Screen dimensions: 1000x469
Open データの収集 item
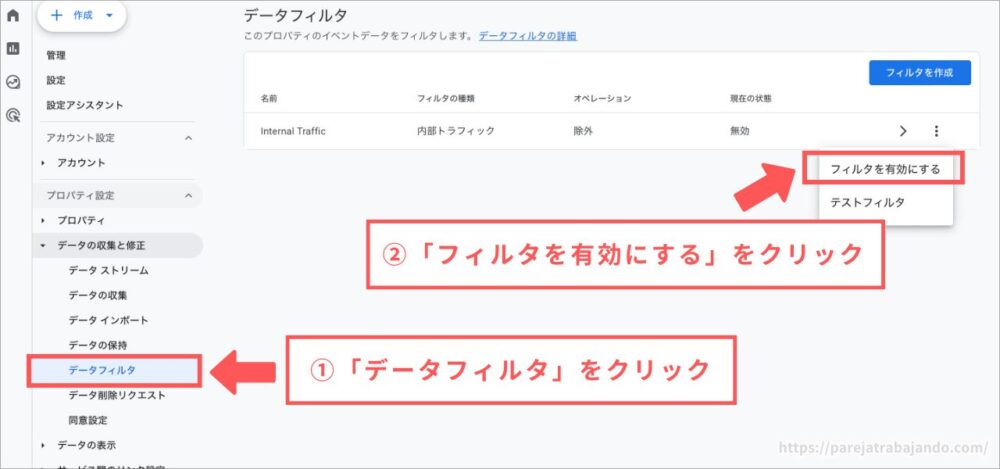[98, 295]
